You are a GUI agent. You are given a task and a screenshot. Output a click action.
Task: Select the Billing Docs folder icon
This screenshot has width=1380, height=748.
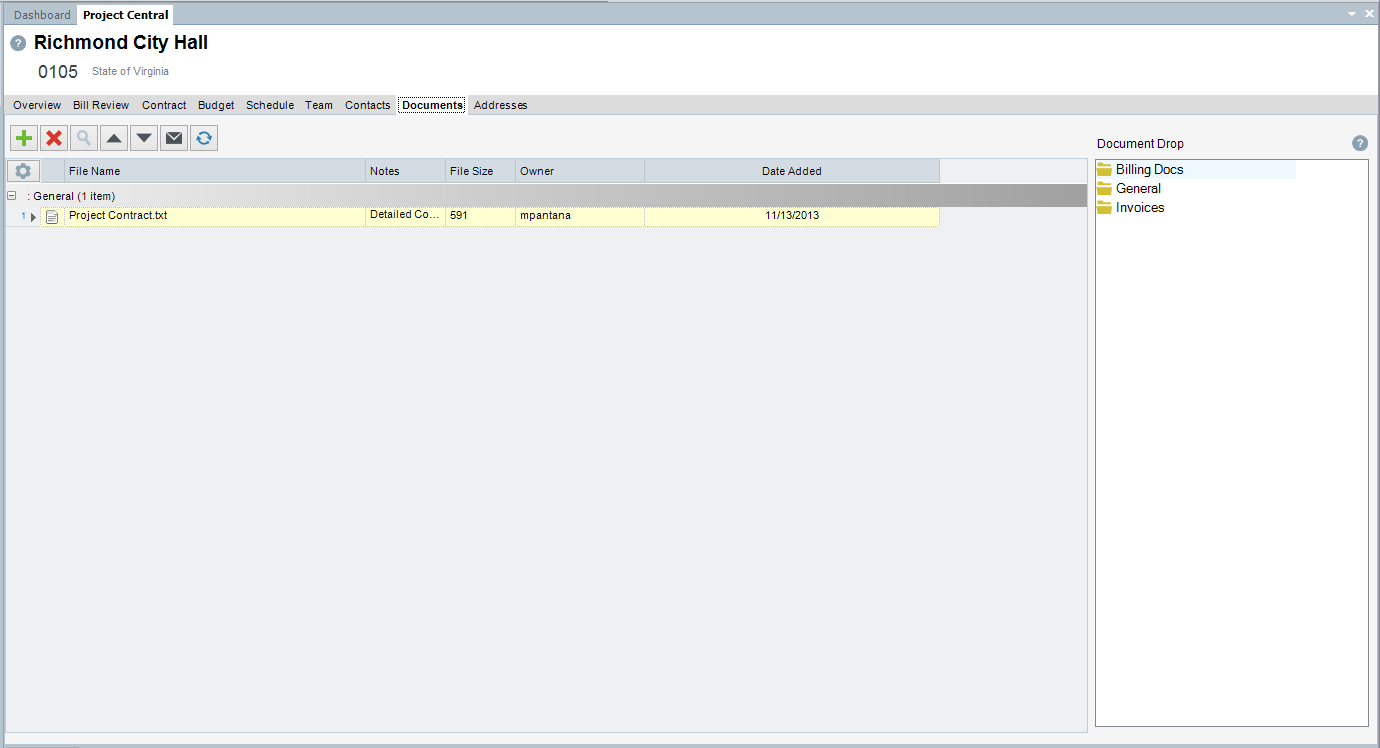tap(1104, 170)
